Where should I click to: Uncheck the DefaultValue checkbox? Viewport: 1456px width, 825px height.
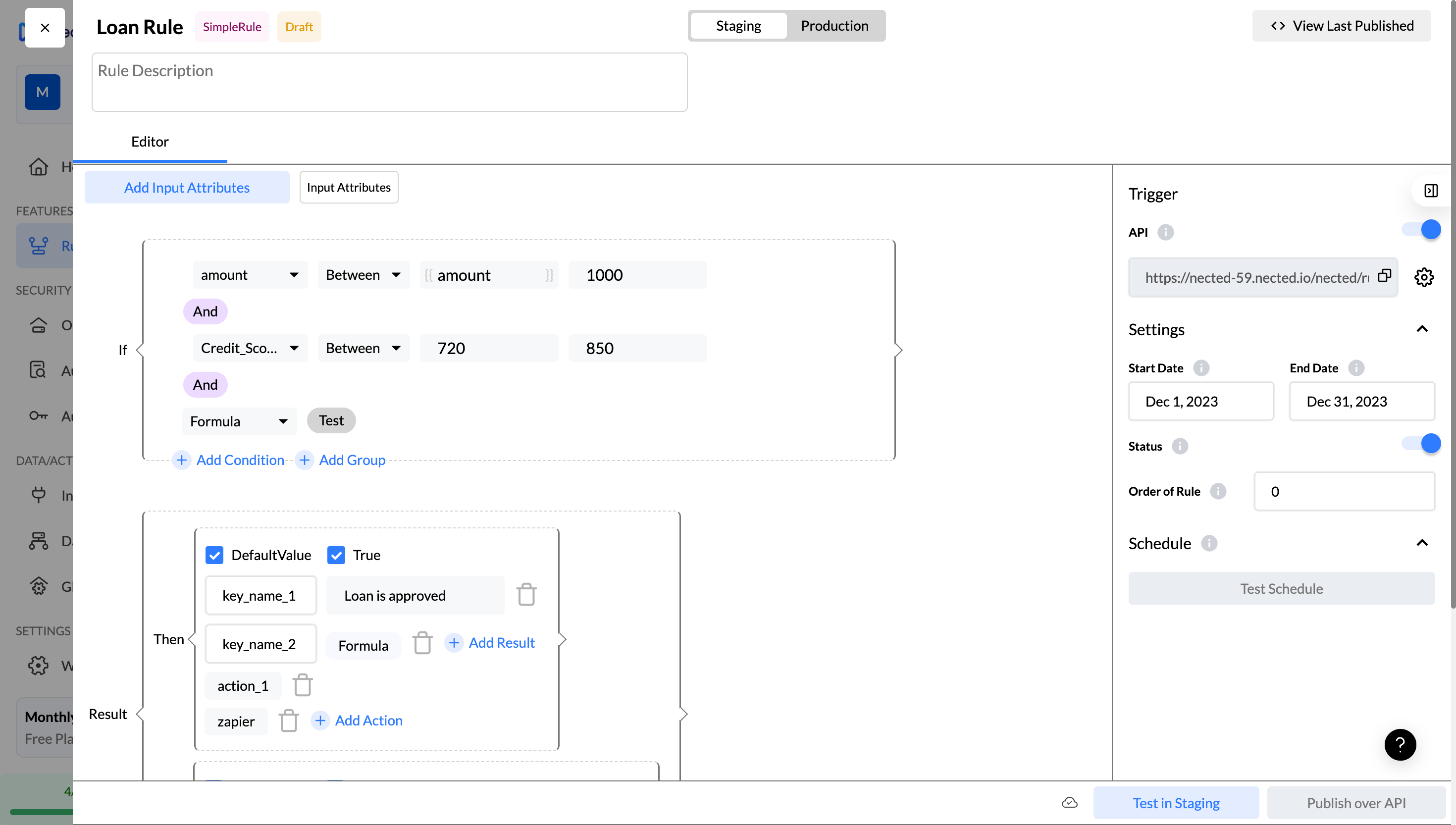(214, 555)
